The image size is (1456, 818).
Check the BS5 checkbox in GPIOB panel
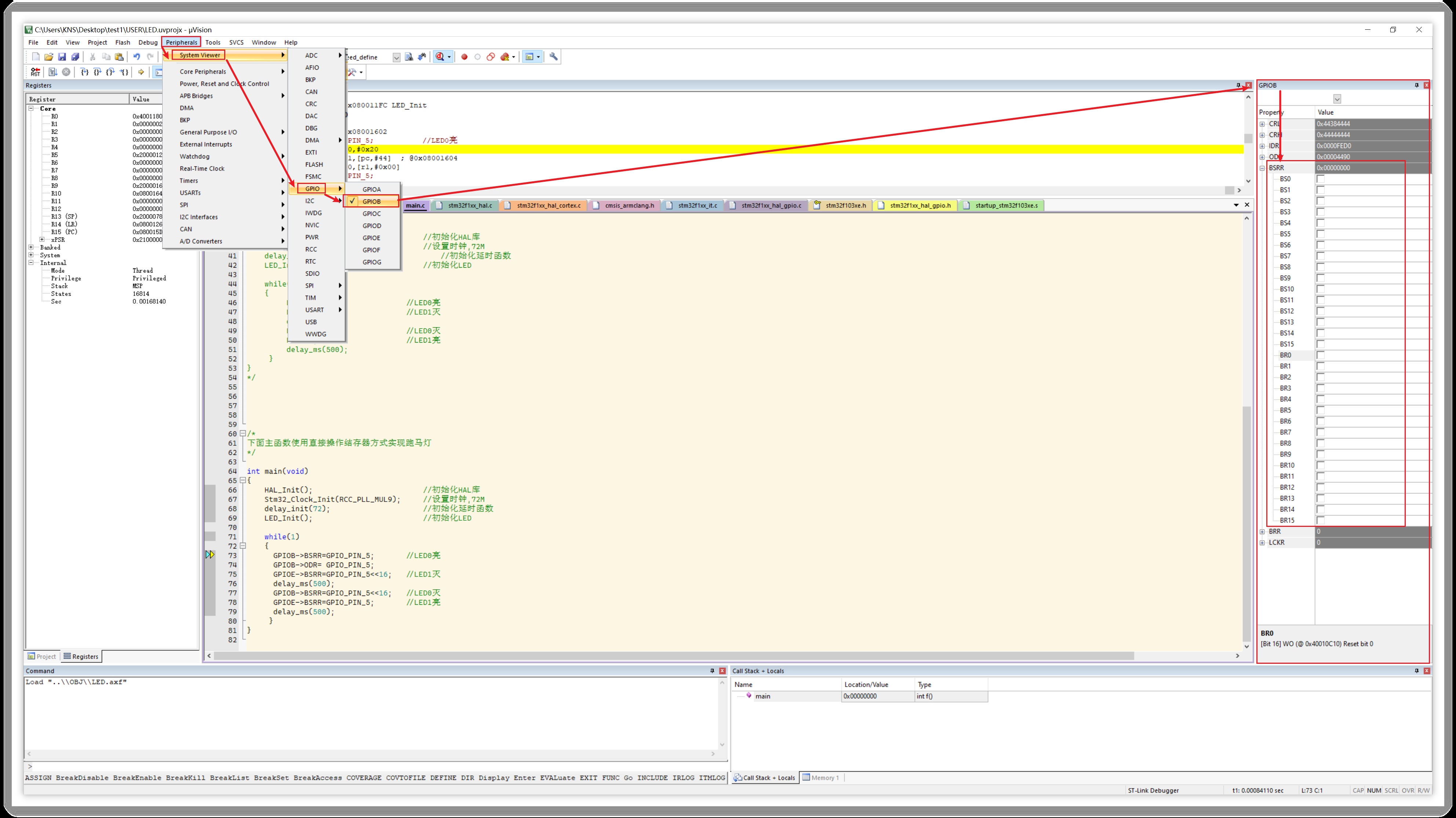[1320, 234]
